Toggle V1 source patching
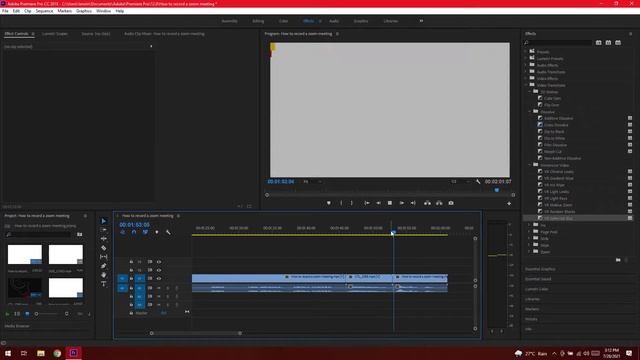Viewport: 640px width, 360px height. coord(122,278)
